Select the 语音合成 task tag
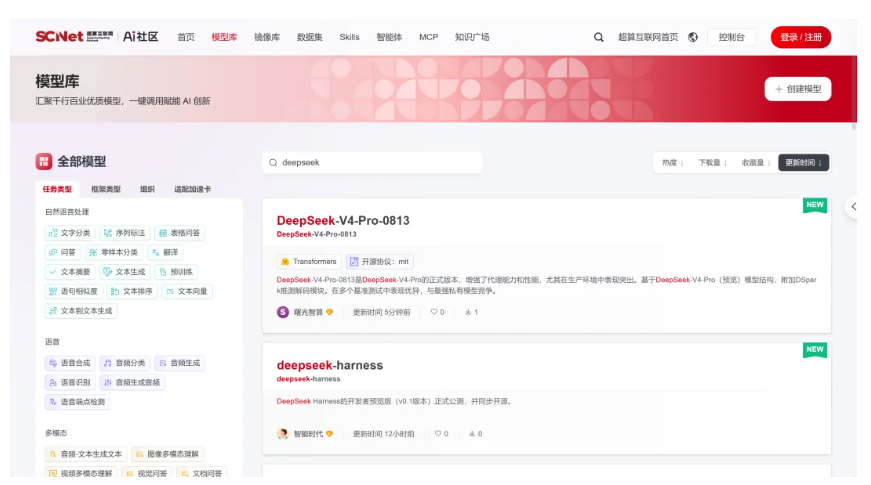The image size is (871, 485). pyautogui.click(x=70, y=363)
